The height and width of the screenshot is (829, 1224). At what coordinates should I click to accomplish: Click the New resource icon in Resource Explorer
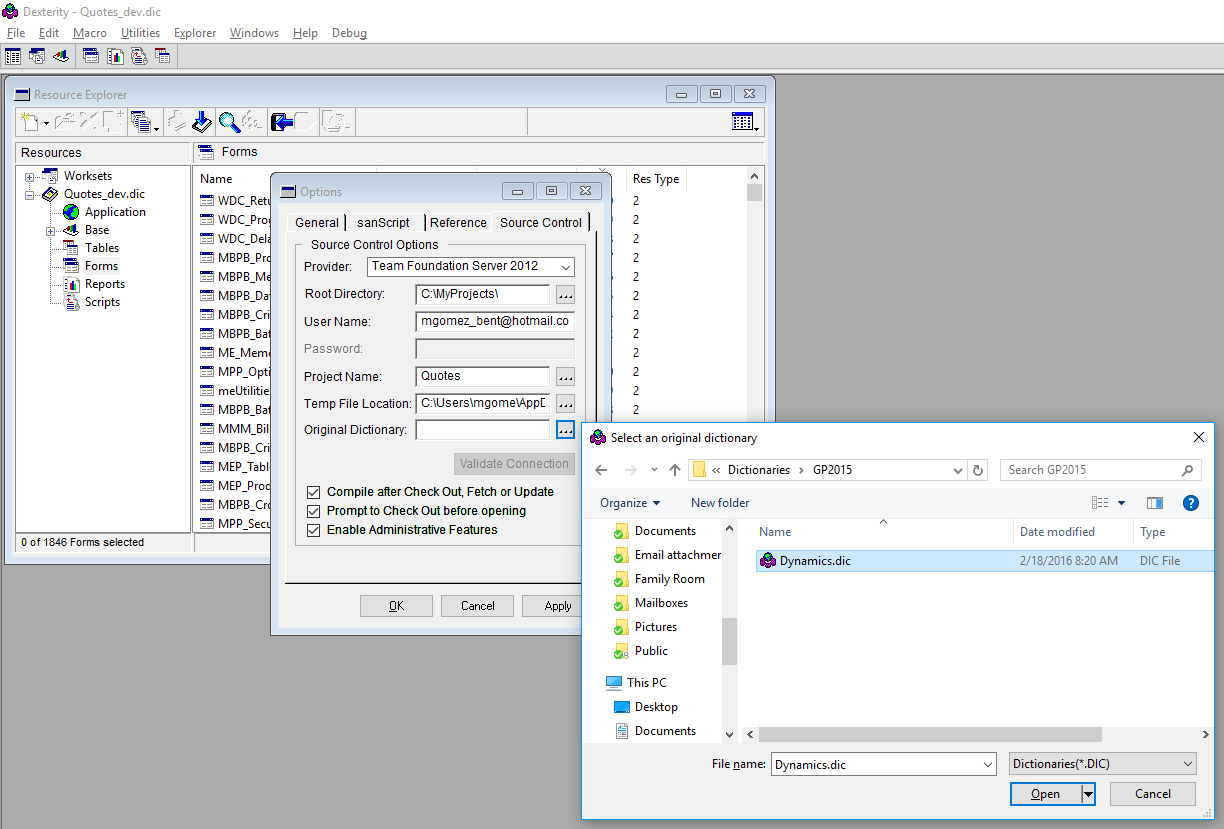30,122
